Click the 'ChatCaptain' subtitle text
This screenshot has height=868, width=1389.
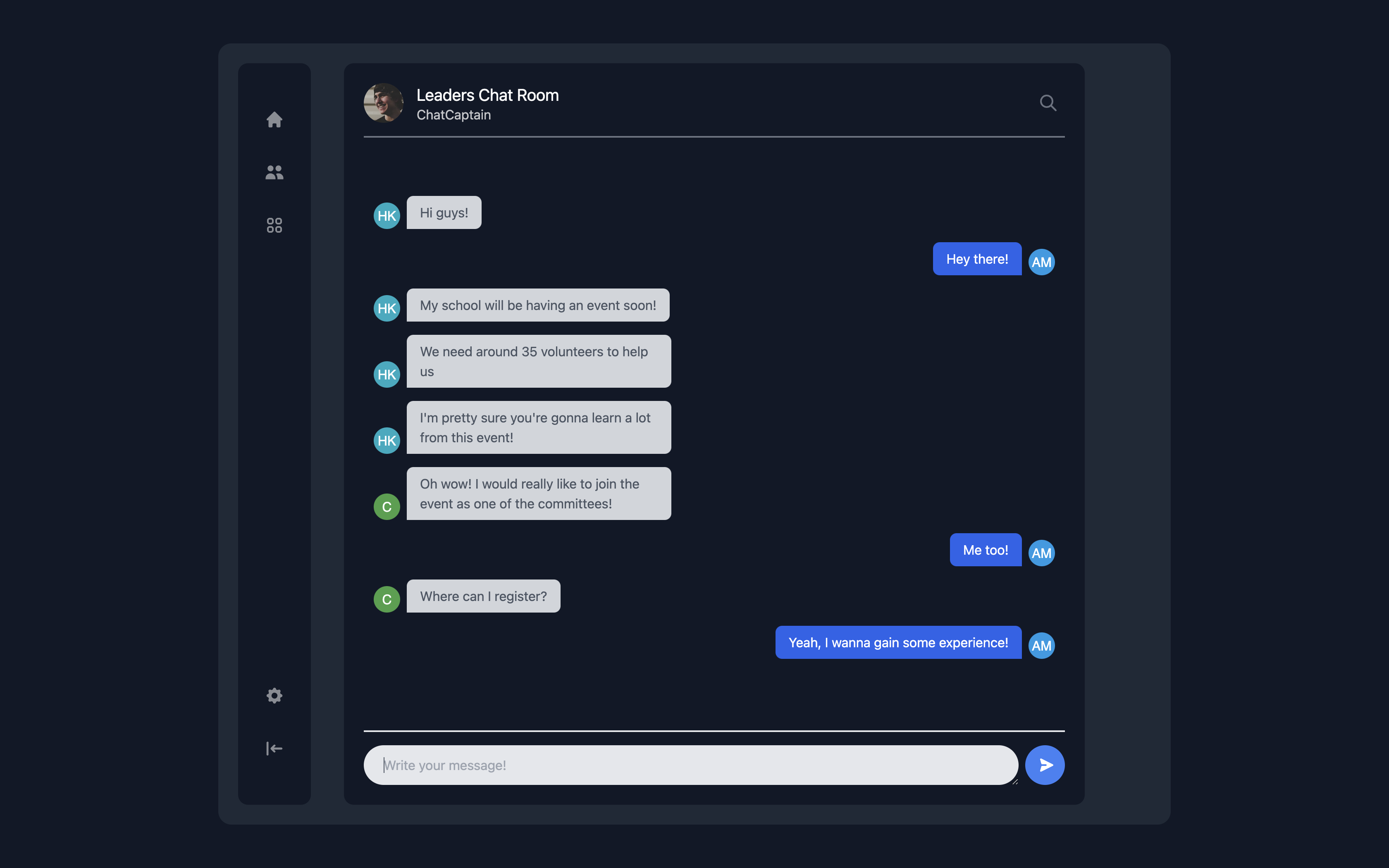pos(453,115)
